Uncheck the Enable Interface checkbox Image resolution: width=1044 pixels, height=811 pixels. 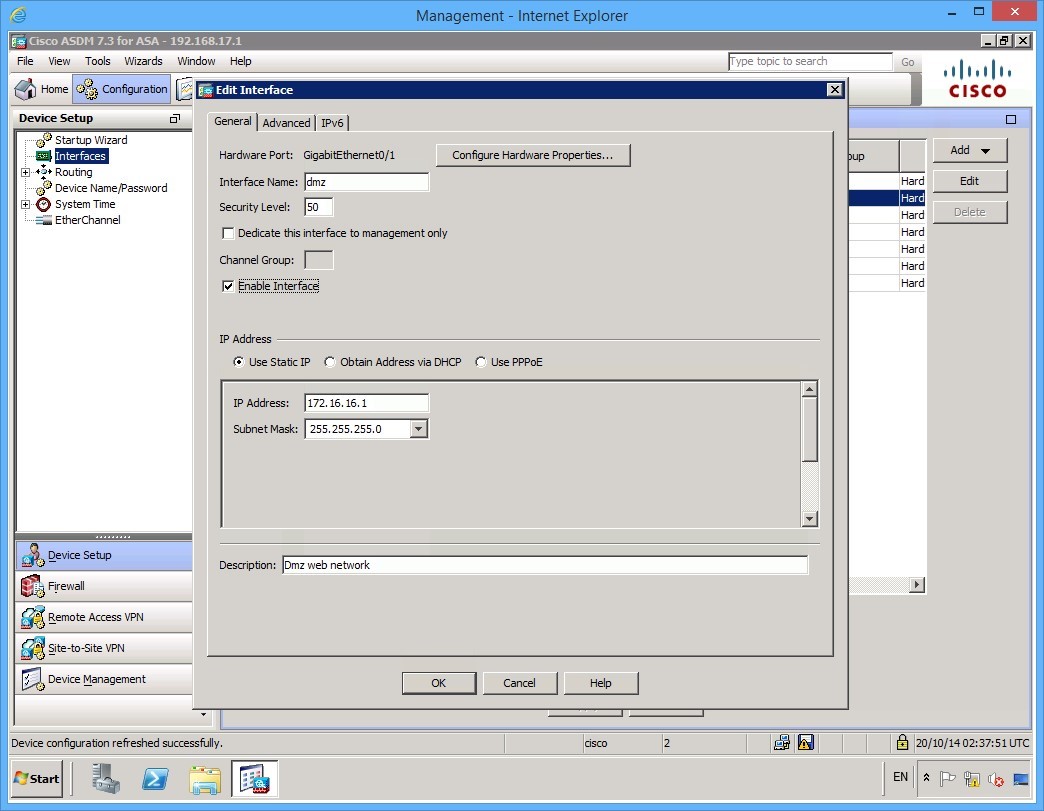228,286
